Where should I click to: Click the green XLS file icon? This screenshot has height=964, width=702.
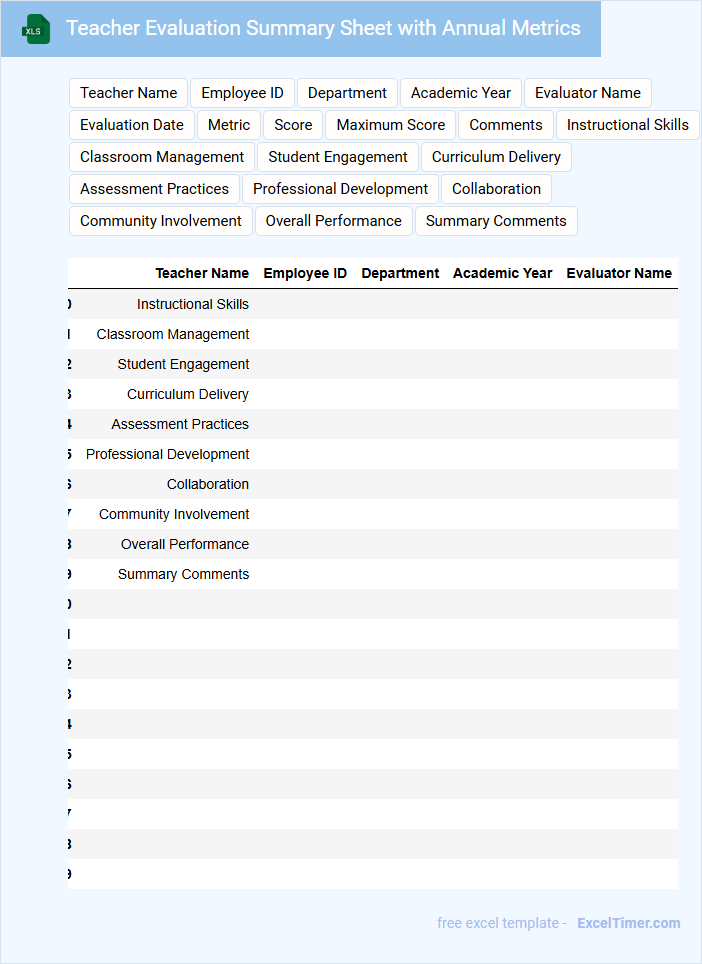point(36,29)
